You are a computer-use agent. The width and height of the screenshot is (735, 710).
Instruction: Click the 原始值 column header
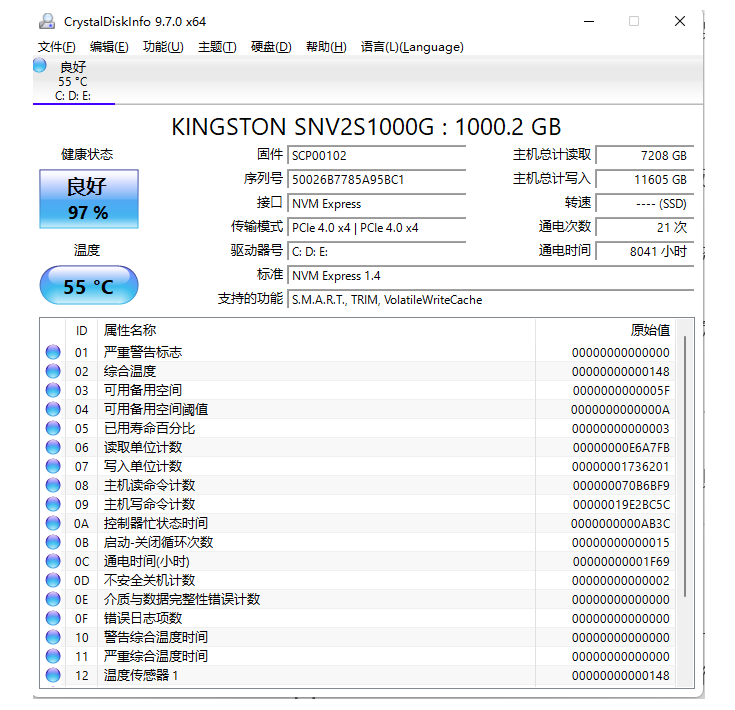pos(606,330)
